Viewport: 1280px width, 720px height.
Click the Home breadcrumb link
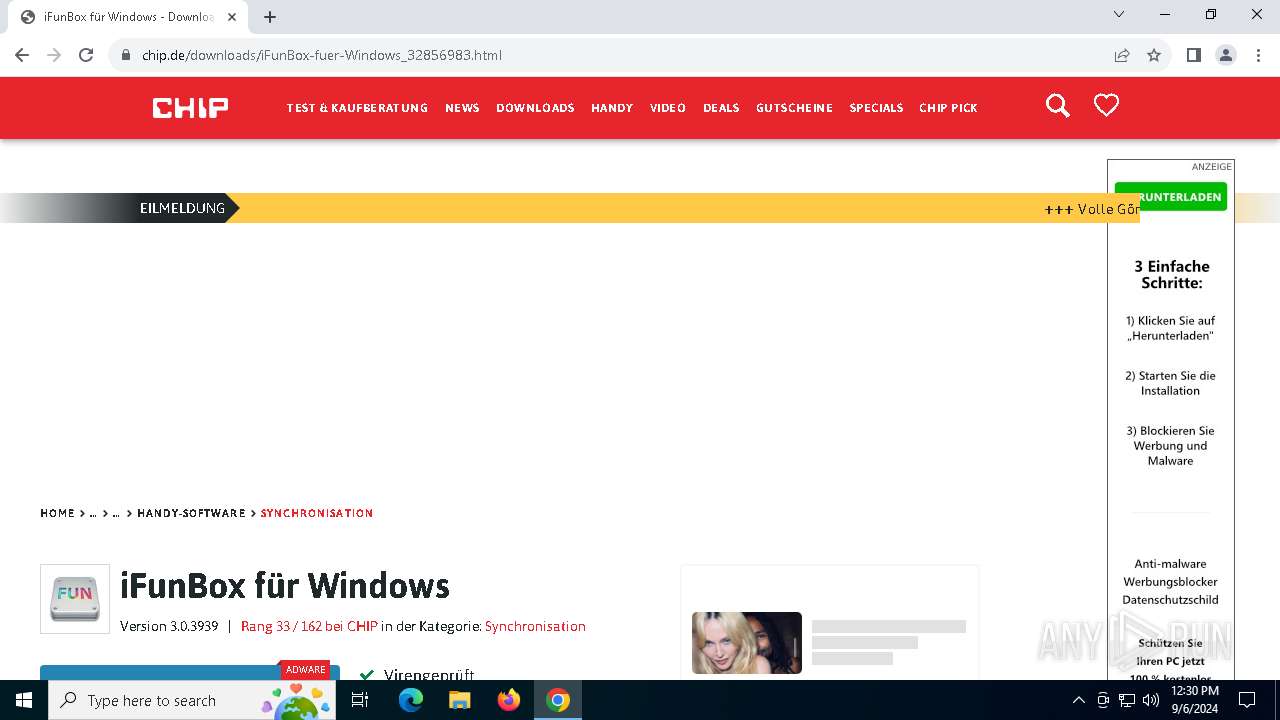[57, 513]
